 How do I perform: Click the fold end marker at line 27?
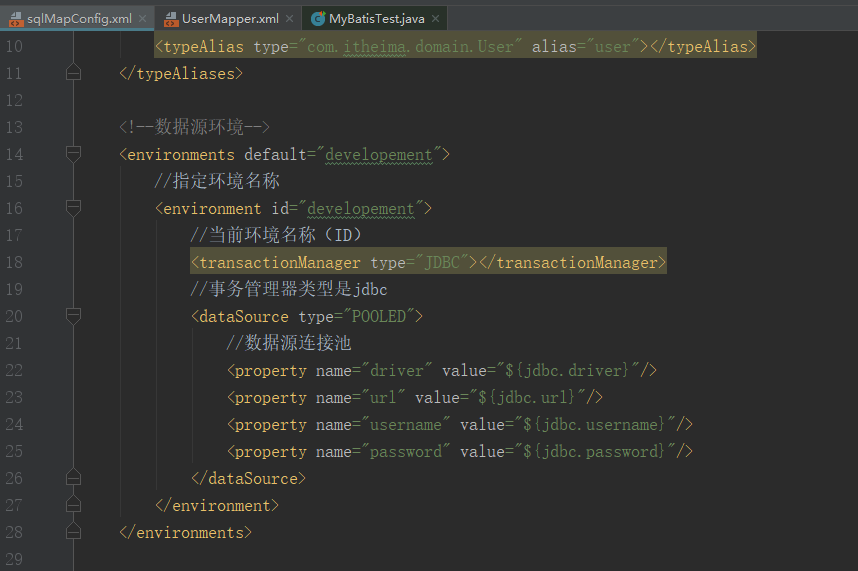click(73, 504)
